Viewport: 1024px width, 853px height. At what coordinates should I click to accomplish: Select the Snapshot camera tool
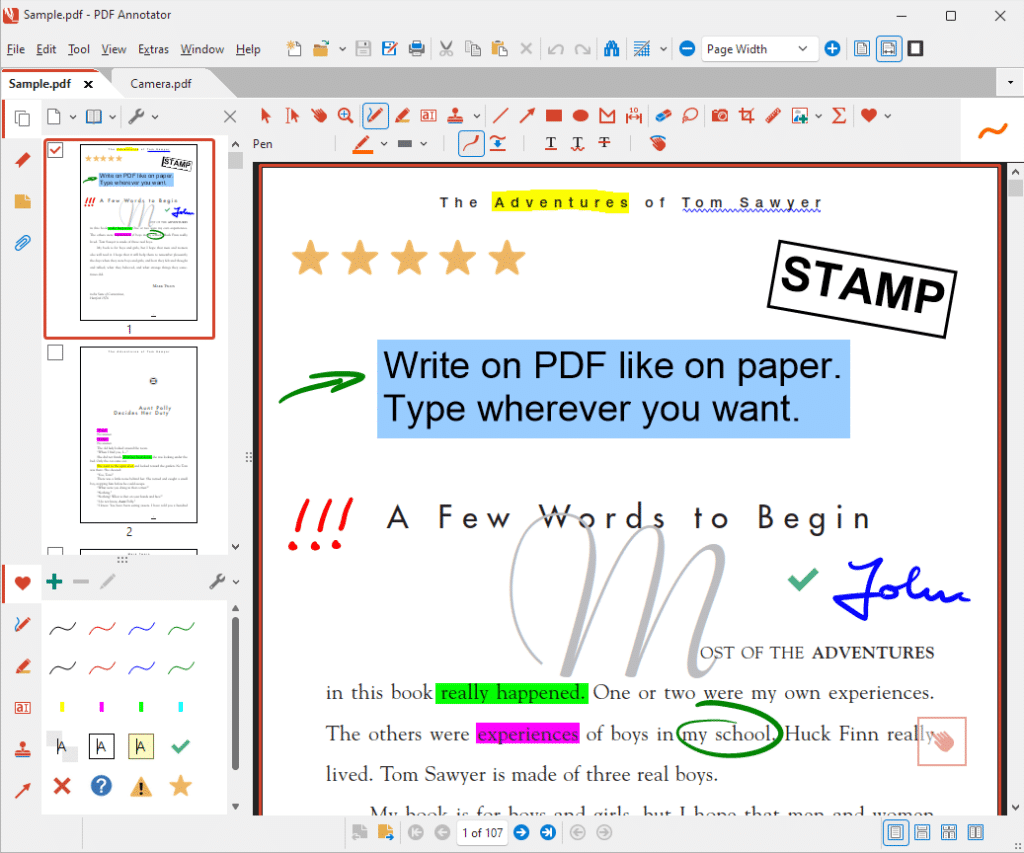tap(719, 116)
